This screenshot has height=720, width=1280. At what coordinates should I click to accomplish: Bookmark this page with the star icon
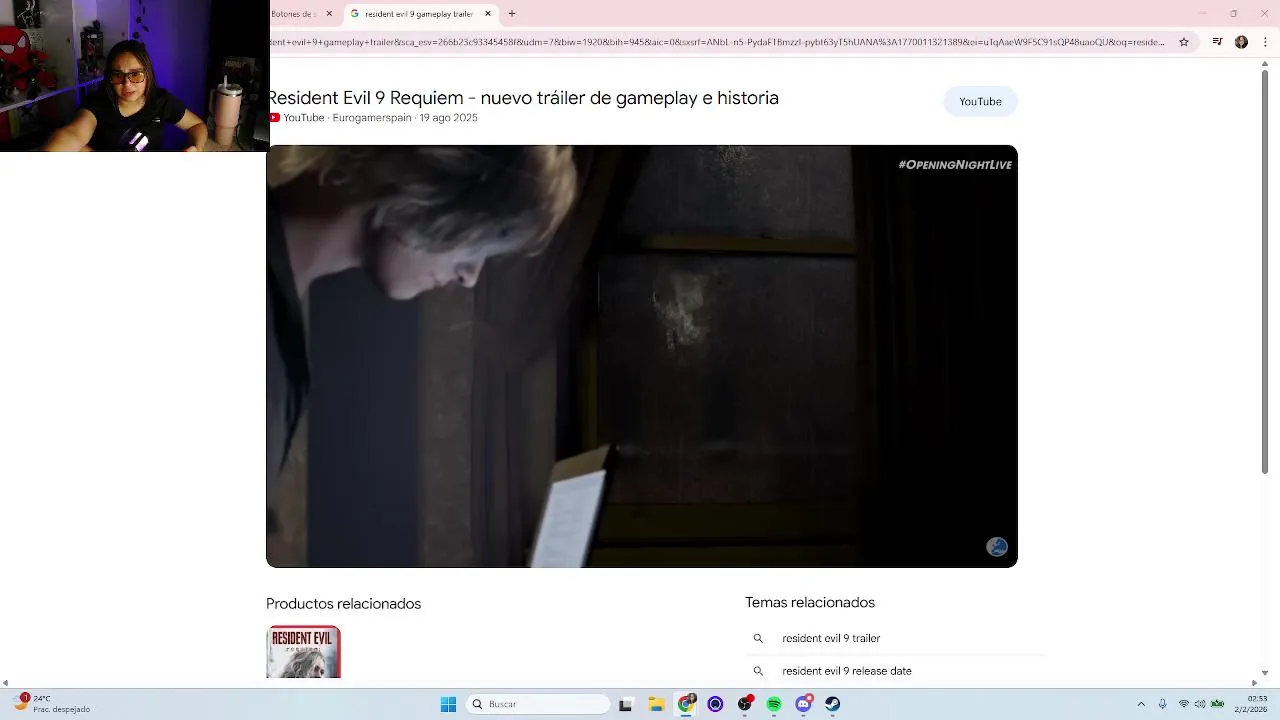coord(1184,42)
